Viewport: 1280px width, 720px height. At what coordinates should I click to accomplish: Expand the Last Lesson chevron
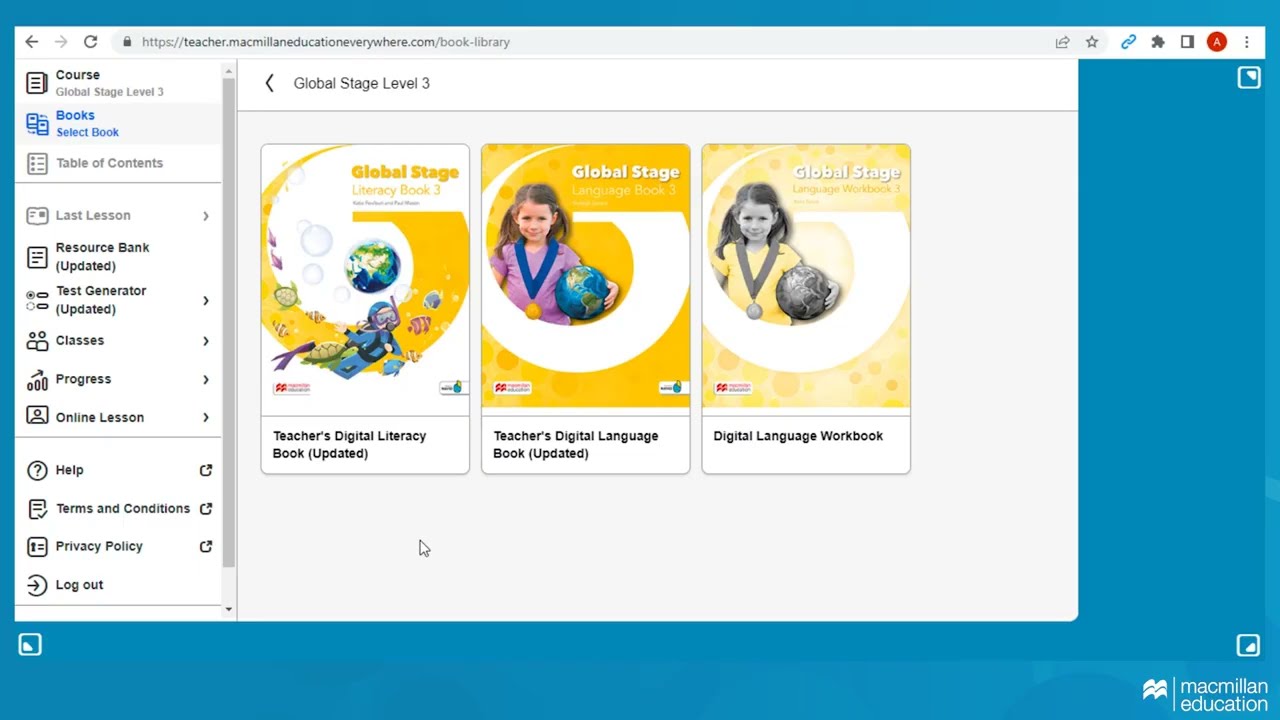tap(206, 216)
